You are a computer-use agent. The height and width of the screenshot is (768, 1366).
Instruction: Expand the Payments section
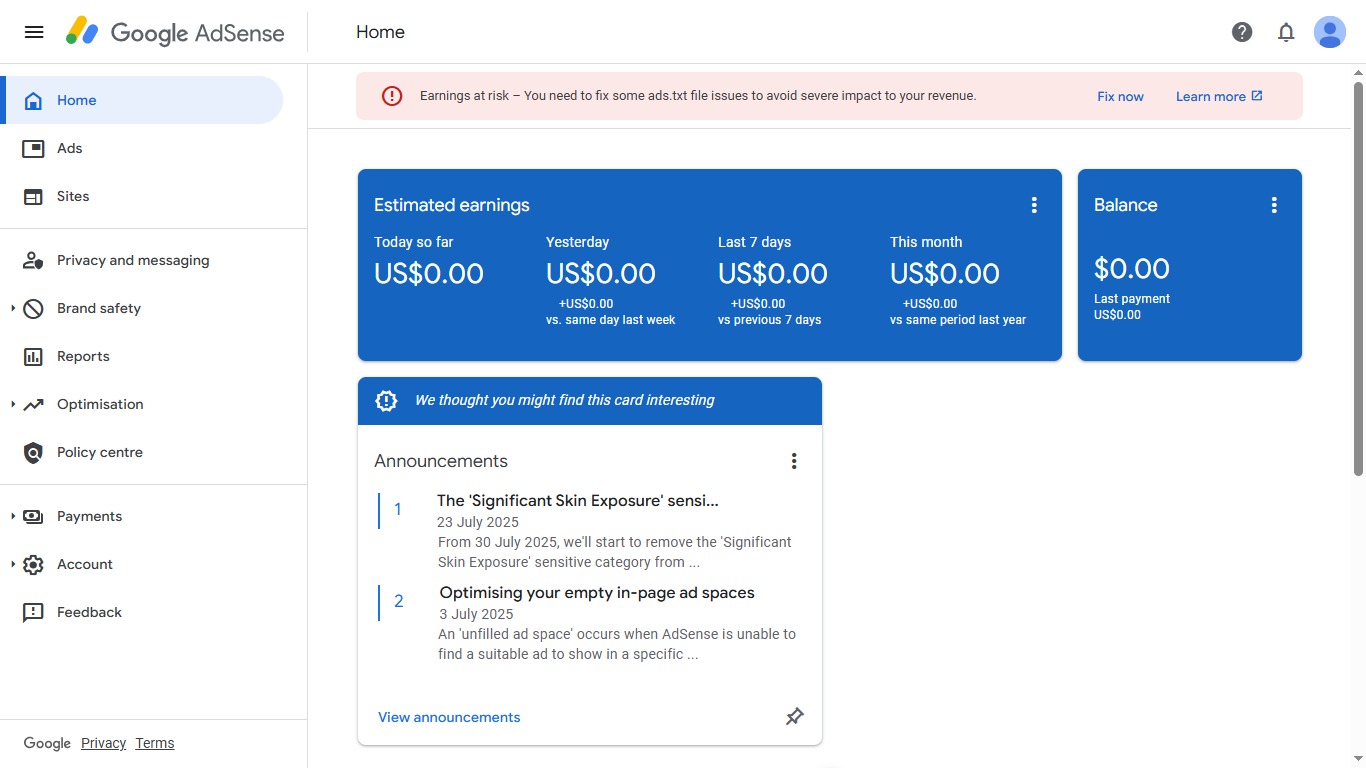point(13,516)
